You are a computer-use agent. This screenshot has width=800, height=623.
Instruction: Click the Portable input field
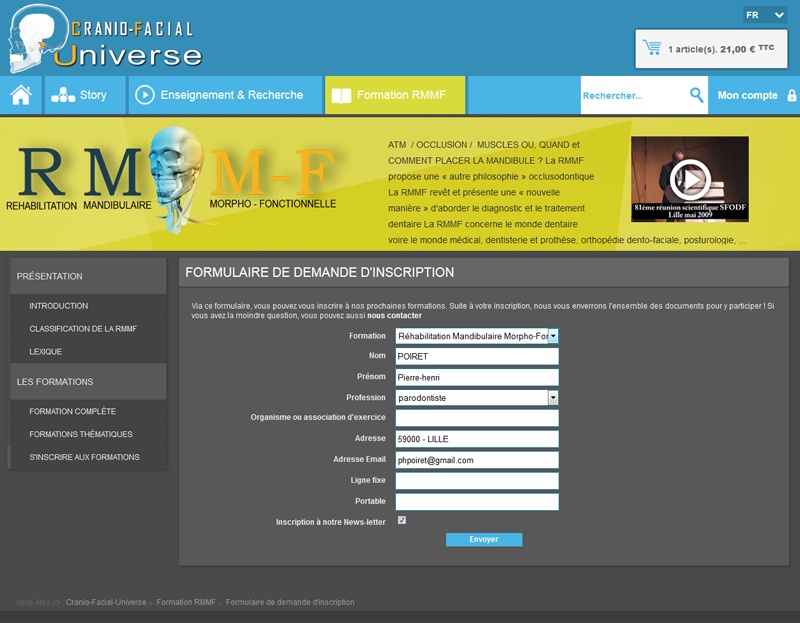[477, 502]
